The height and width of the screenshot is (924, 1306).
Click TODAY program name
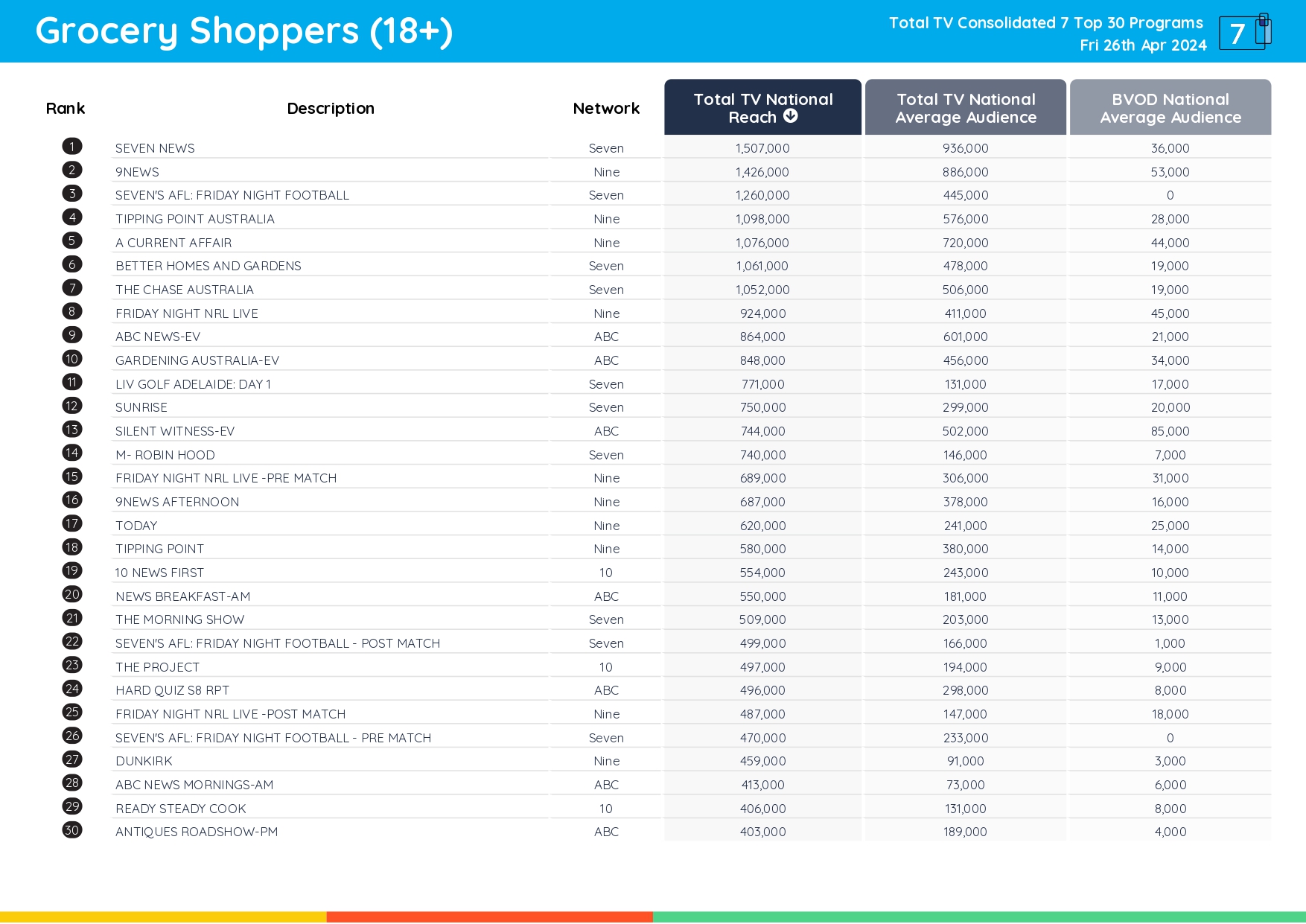[x=136, y=526]
